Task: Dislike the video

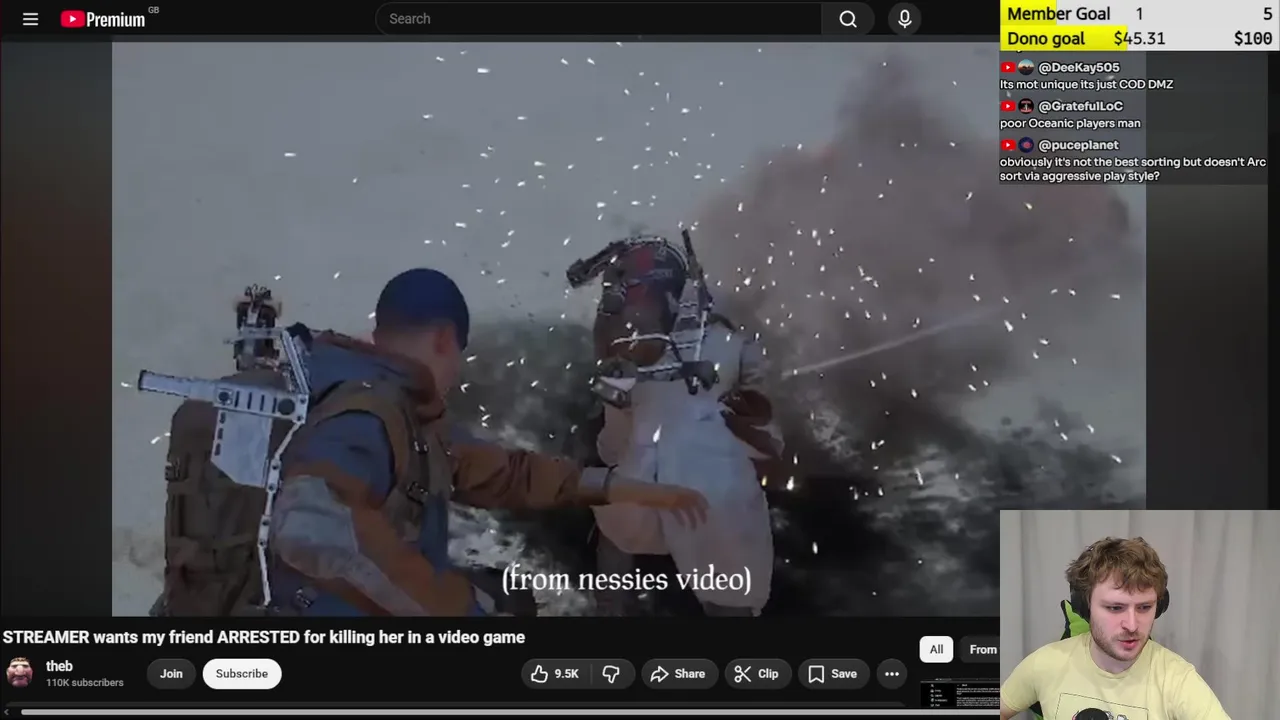Action: 611,674
